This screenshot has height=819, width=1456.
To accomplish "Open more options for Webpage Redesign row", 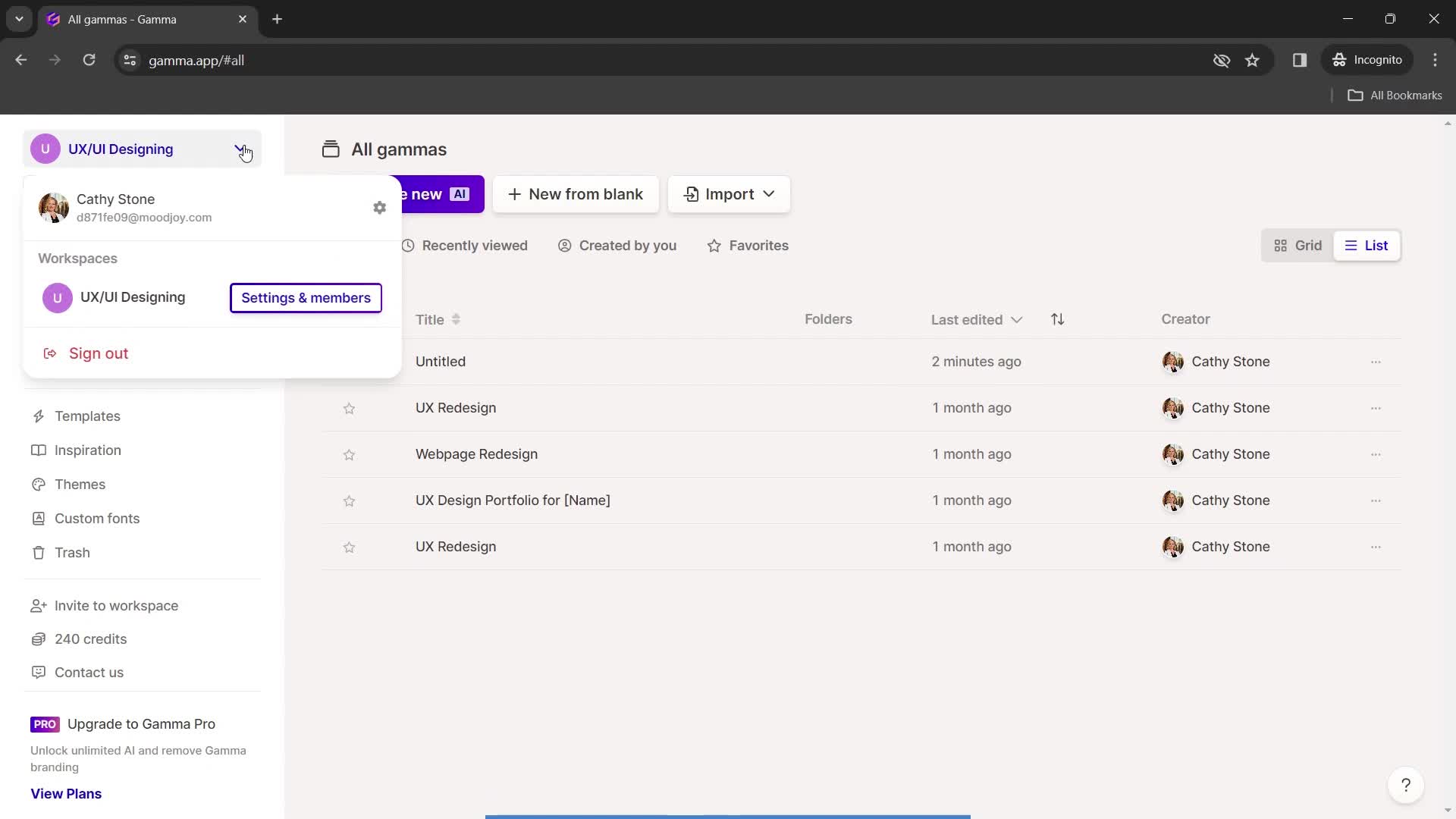I will tap(1376, 454).
